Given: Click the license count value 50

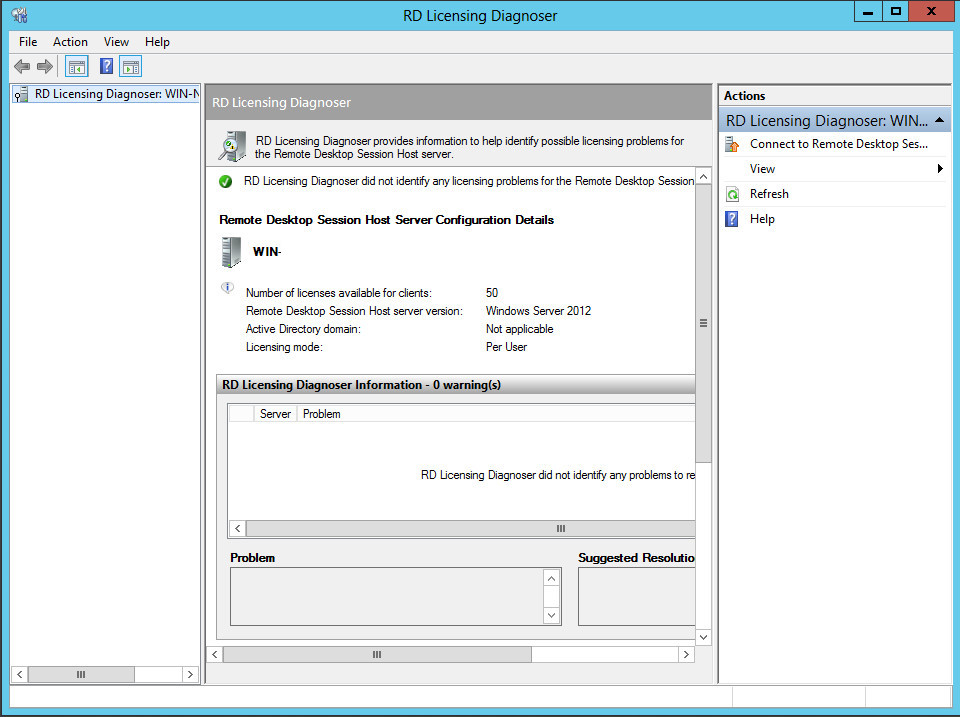Looking at the screenshot, I should [492, 293].
